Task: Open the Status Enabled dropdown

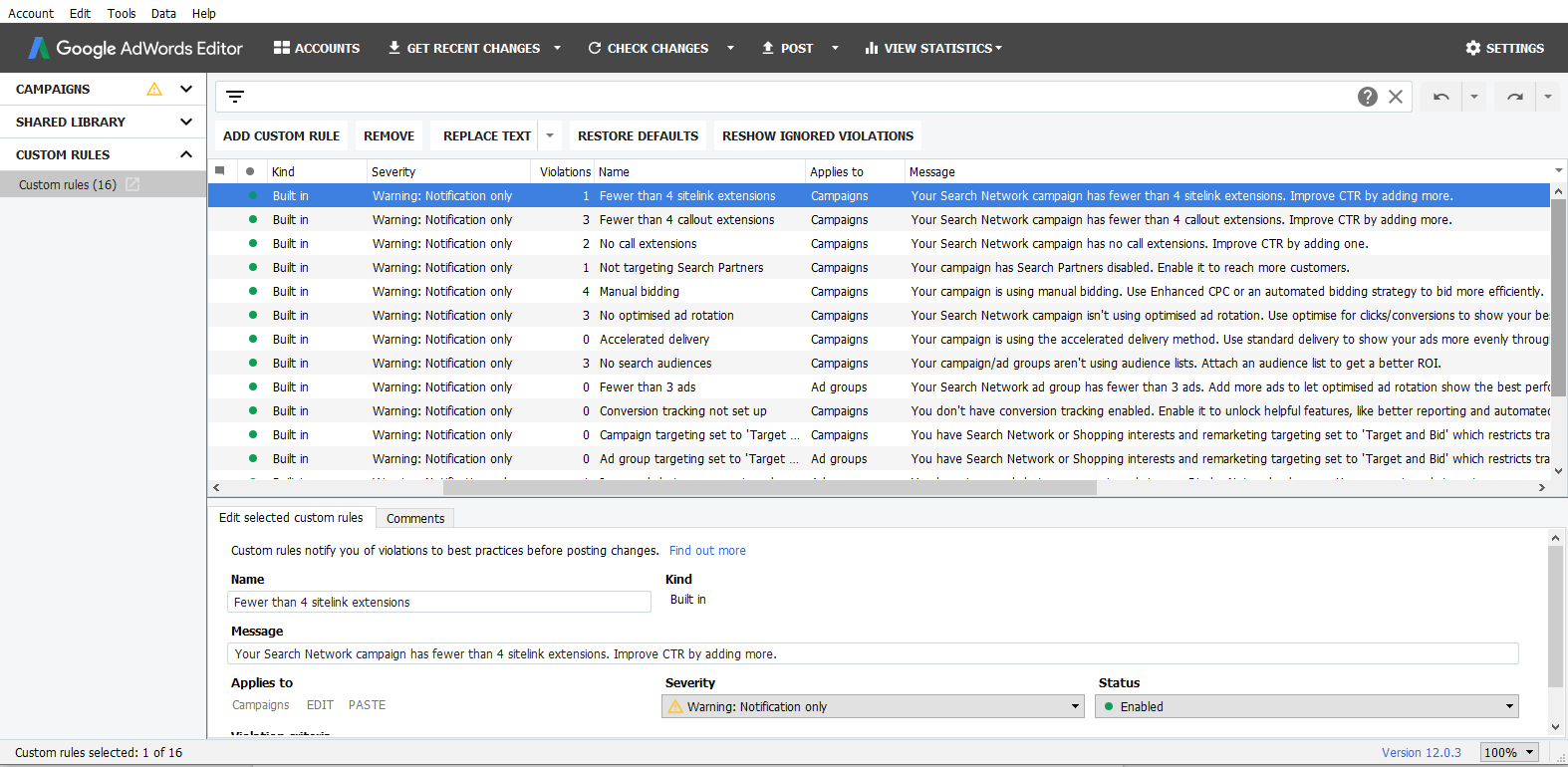Action: point(1307,706)
